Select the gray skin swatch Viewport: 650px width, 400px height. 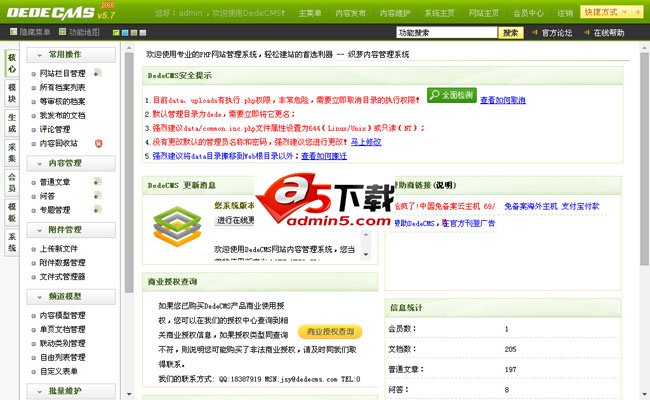click(x=143, y=32)
